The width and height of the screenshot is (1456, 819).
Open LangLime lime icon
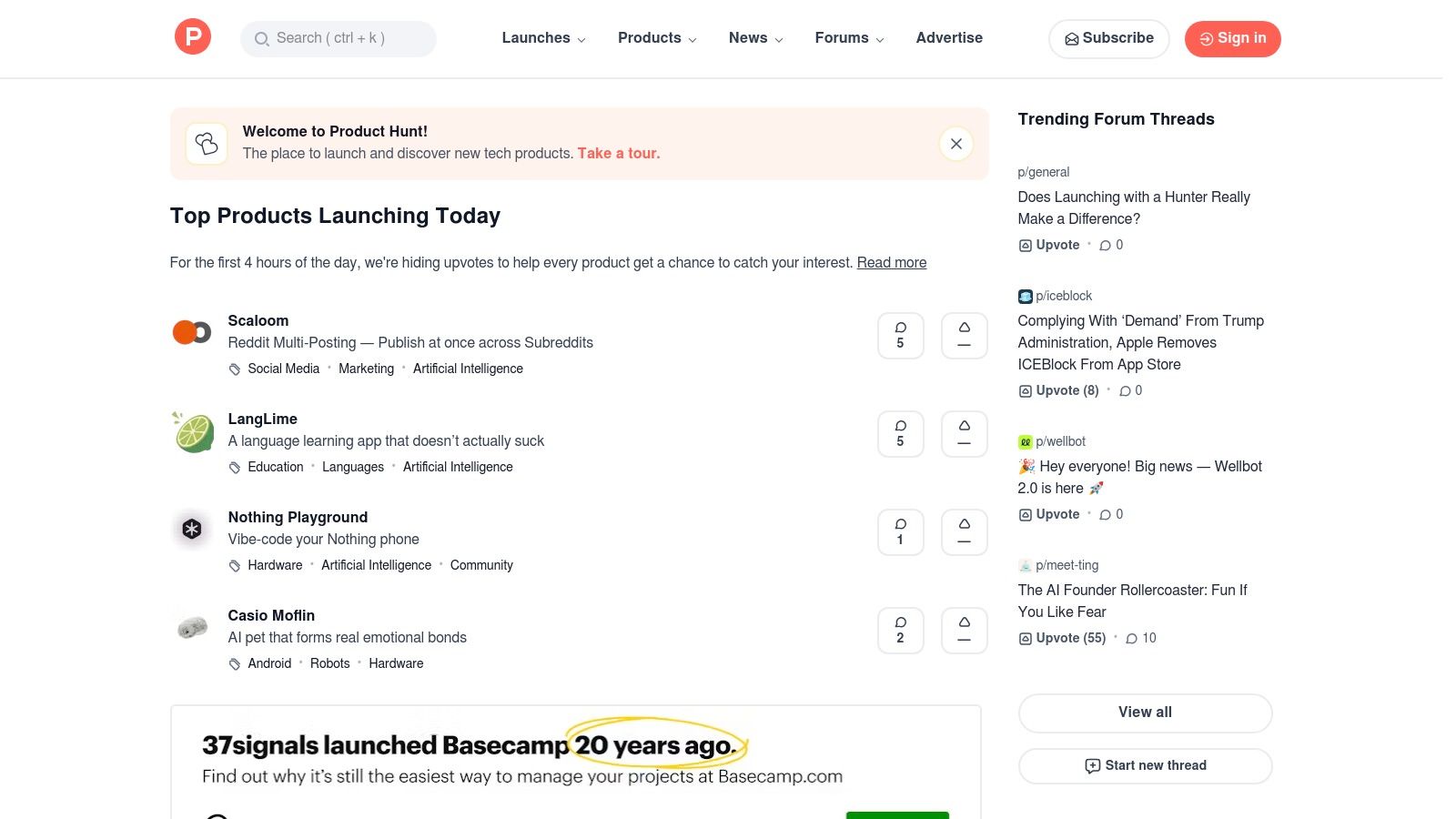(193, 432)
